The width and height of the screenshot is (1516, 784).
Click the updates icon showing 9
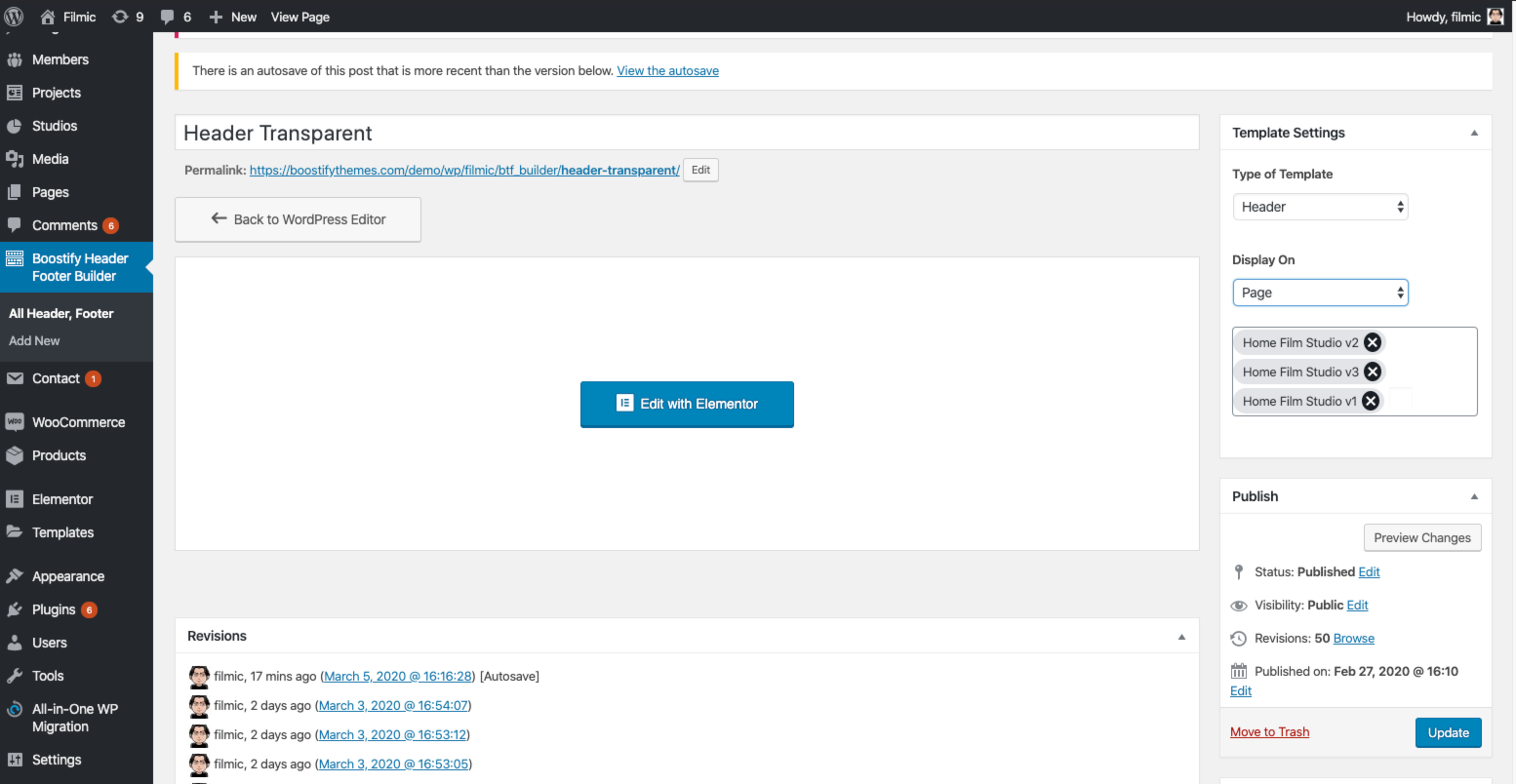[x=120, y=17]
